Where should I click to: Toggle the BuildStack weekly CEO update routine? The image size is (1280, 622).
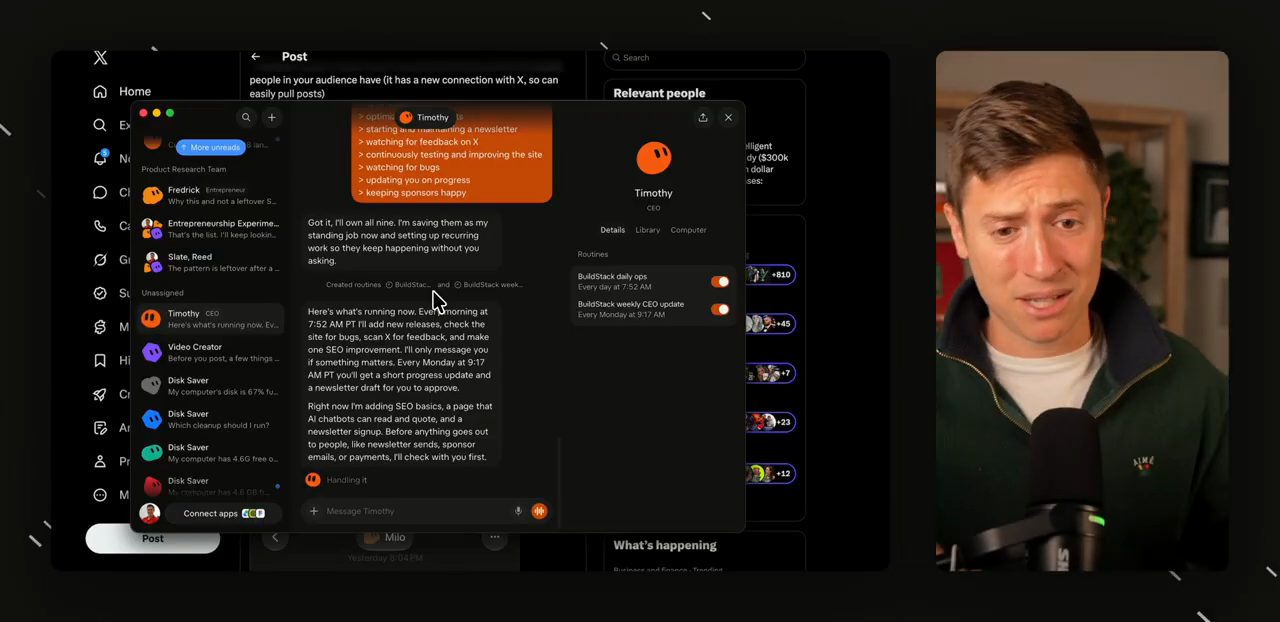tap(720, 309)
